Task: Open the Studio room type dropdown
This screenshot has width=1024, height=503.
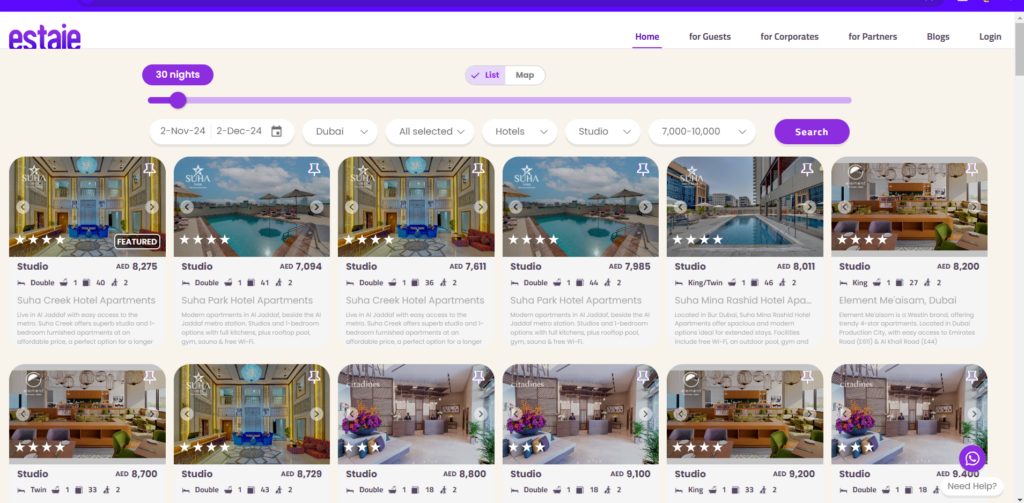Action: pos(602,131)
